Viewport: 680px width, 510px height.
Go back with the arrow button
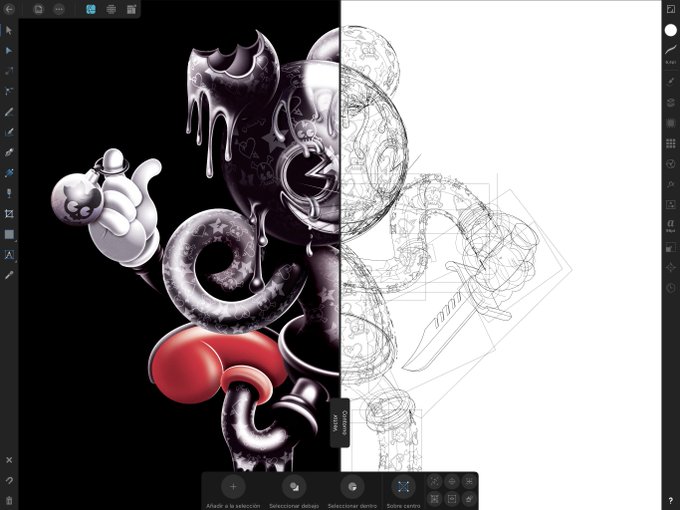coord(9,9)
